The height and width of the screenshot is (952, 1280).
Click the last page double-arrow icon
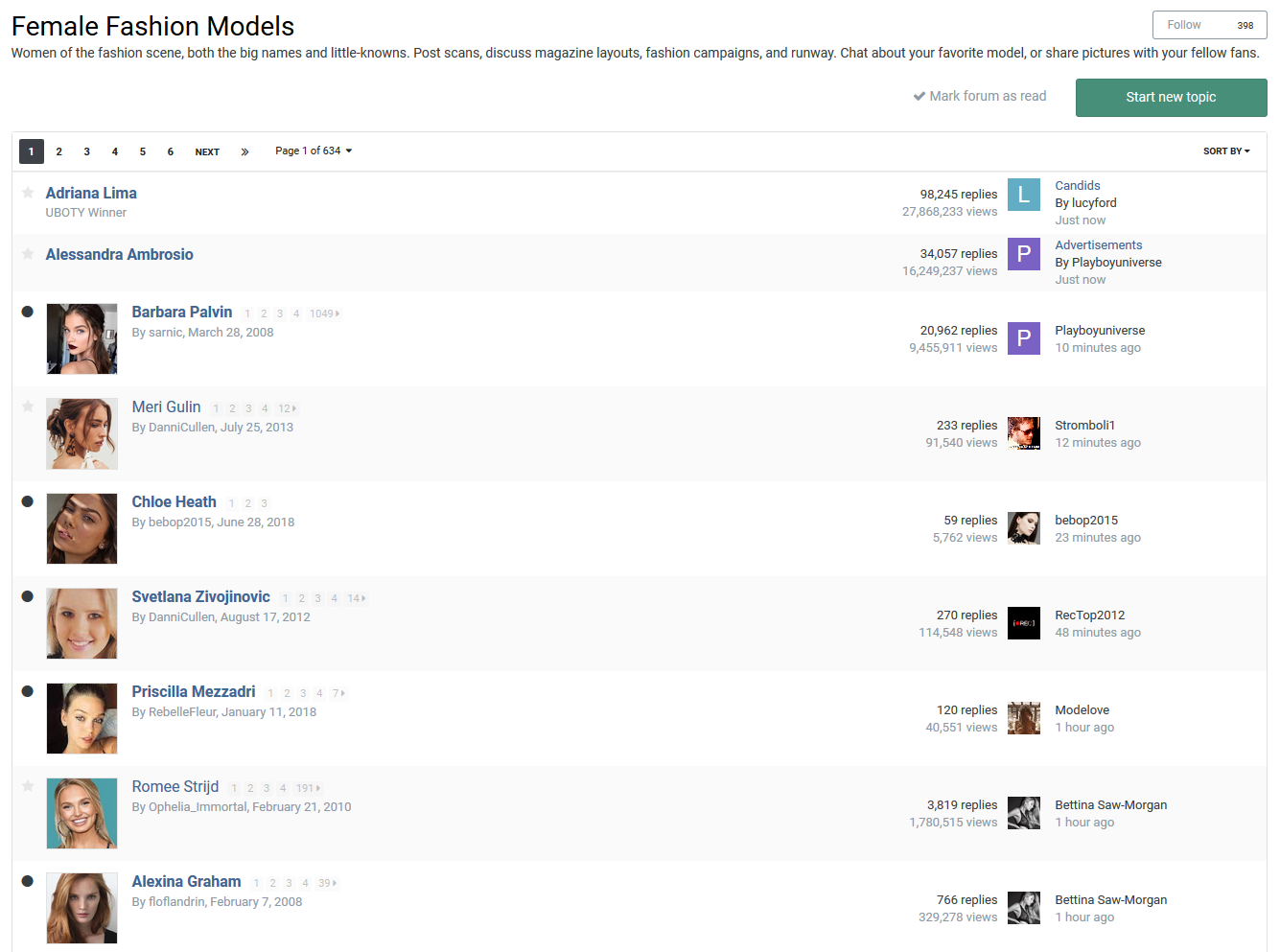coord(244,151)
